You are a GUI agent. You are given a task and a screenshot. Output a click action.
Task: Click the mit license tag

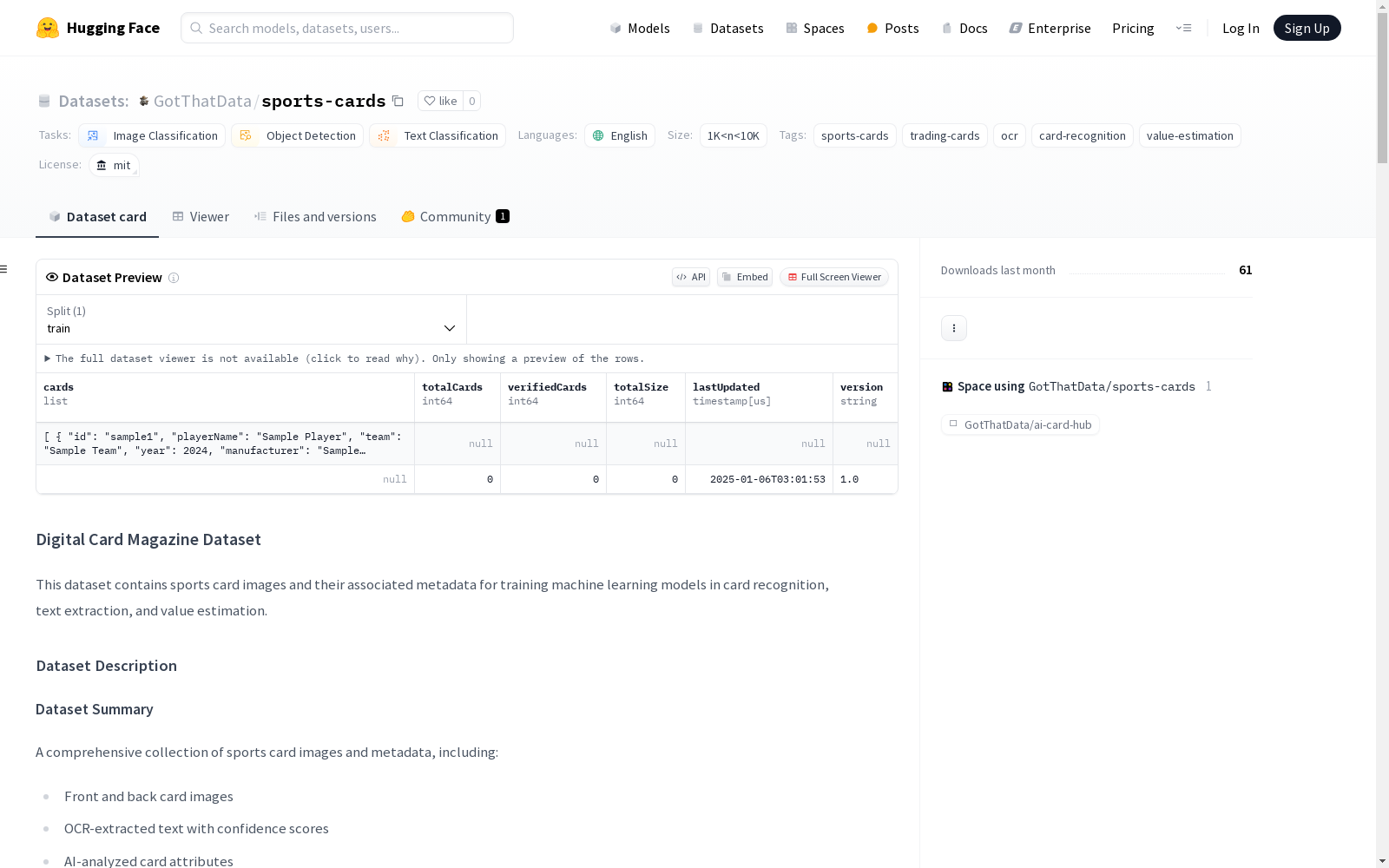coord(114,165)
